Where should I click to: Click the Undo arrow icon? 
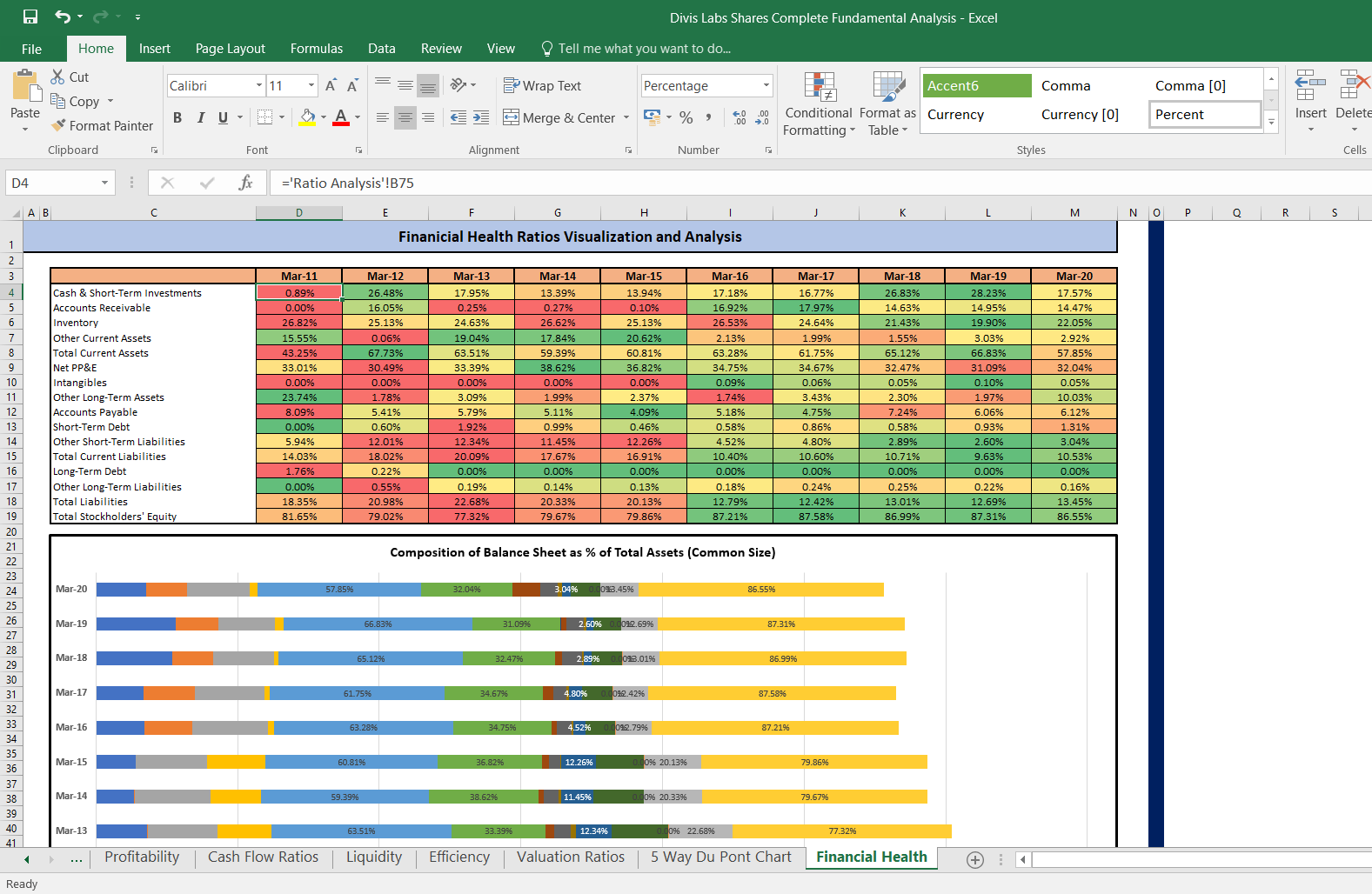click(63, 17)
